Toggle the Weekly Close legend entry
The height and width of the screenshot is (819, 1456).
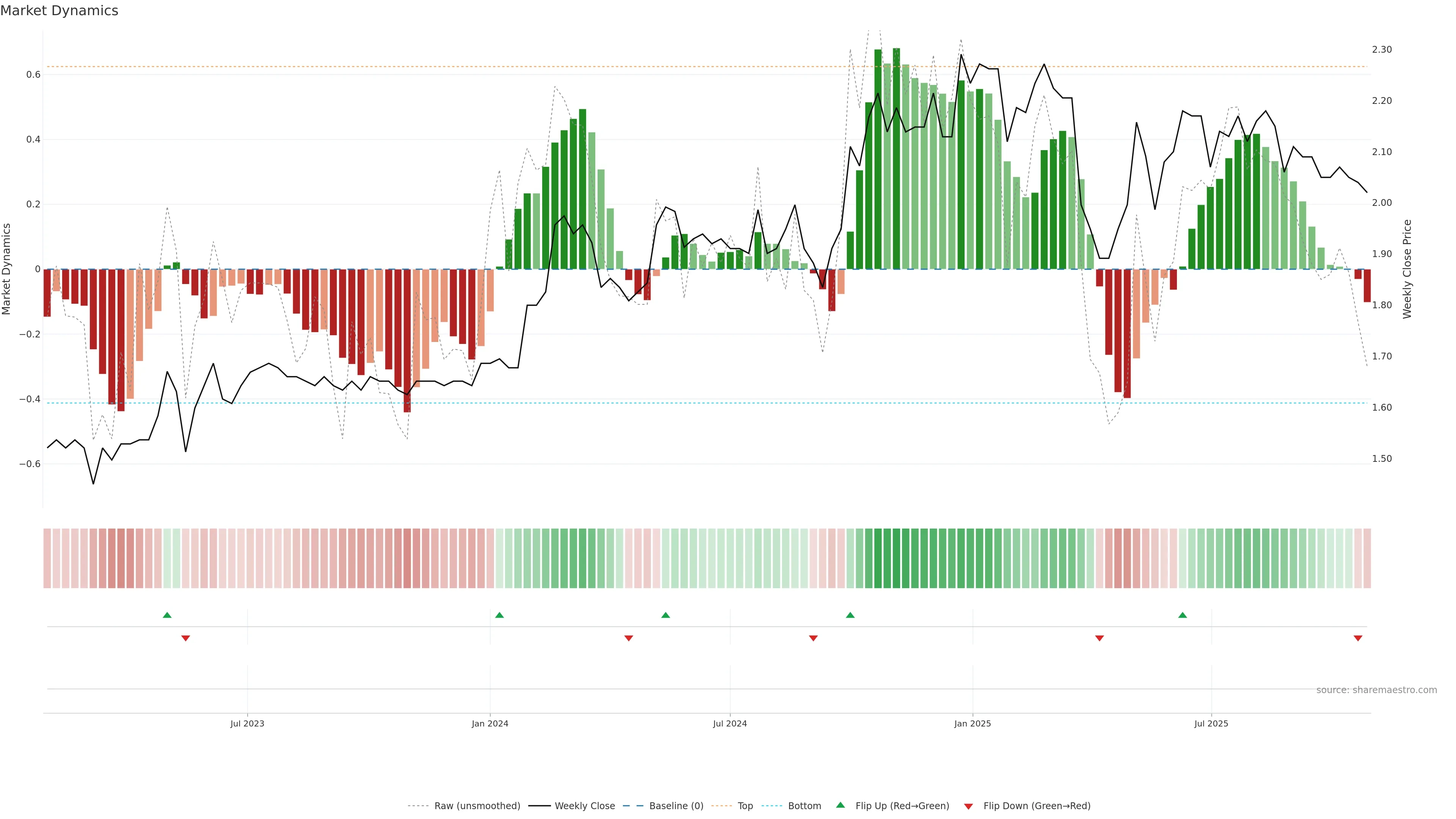[584, 806]
